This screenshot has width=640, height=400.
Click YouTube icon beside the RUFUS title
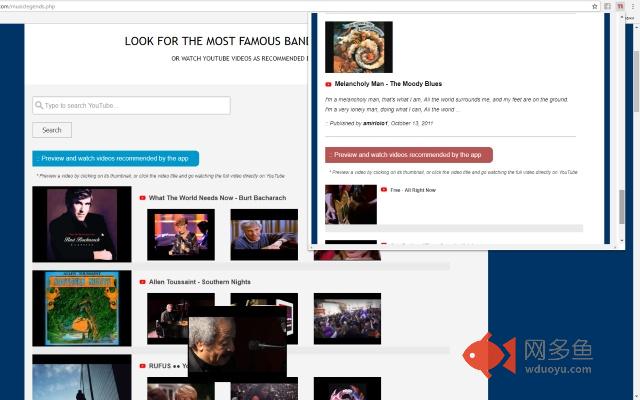142,366
